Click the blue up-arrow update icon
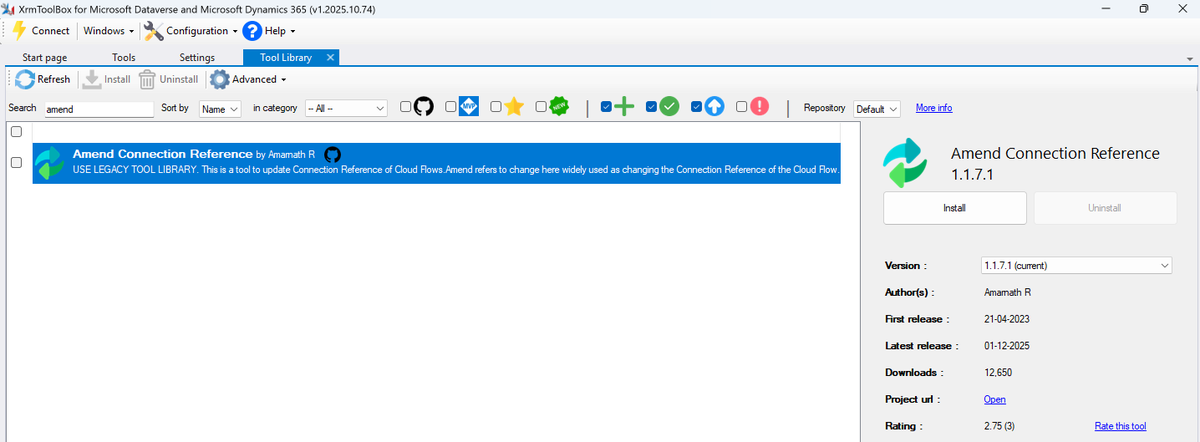The image size is (1200, 442). point(714,107)
